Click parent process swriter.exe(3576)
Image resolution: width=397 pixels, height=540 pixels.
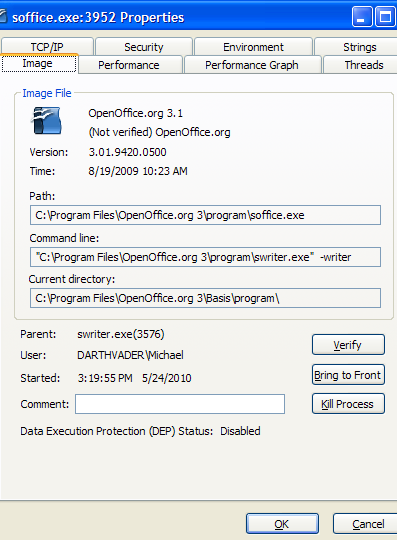[121, 334]
